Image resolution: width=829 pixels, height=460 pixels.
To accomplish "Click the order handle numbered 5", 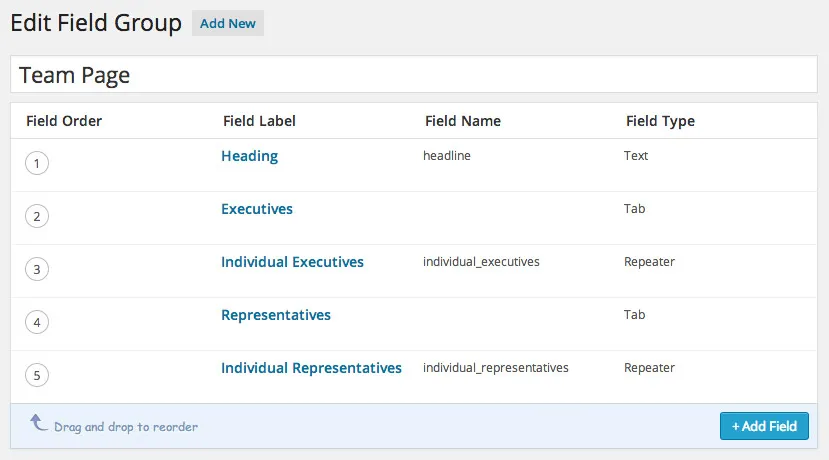I will 37,375.
